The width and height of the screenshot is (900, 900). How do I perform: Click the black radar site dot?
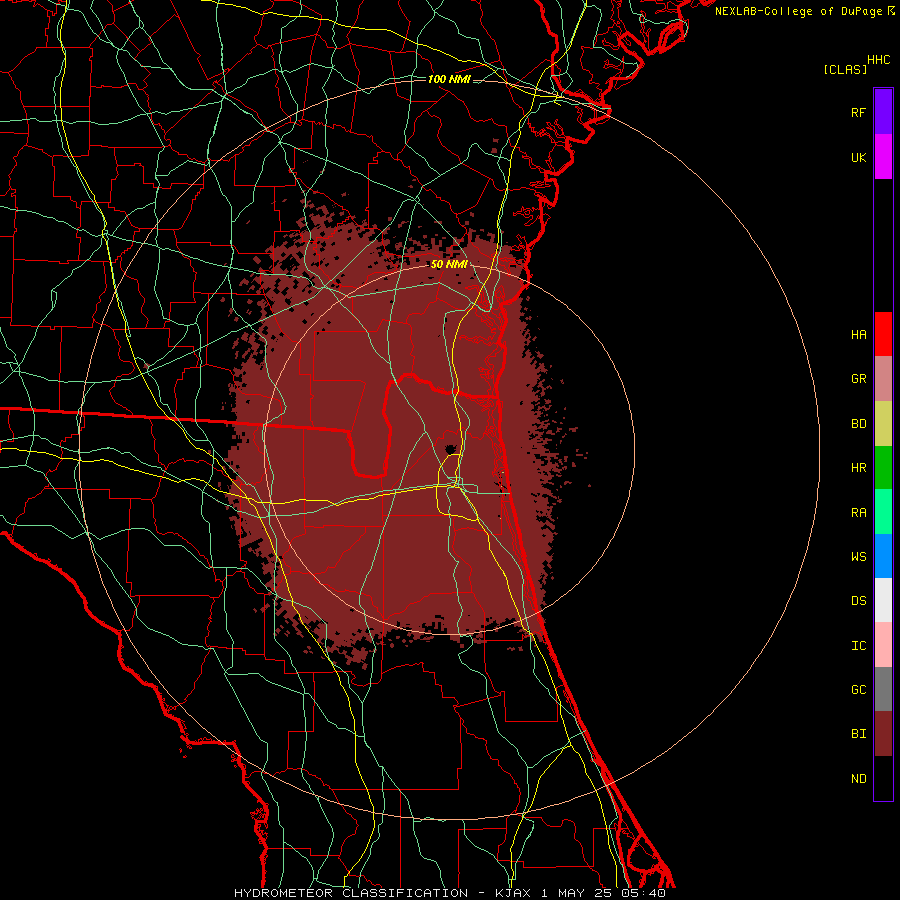[x=451, y=448]
